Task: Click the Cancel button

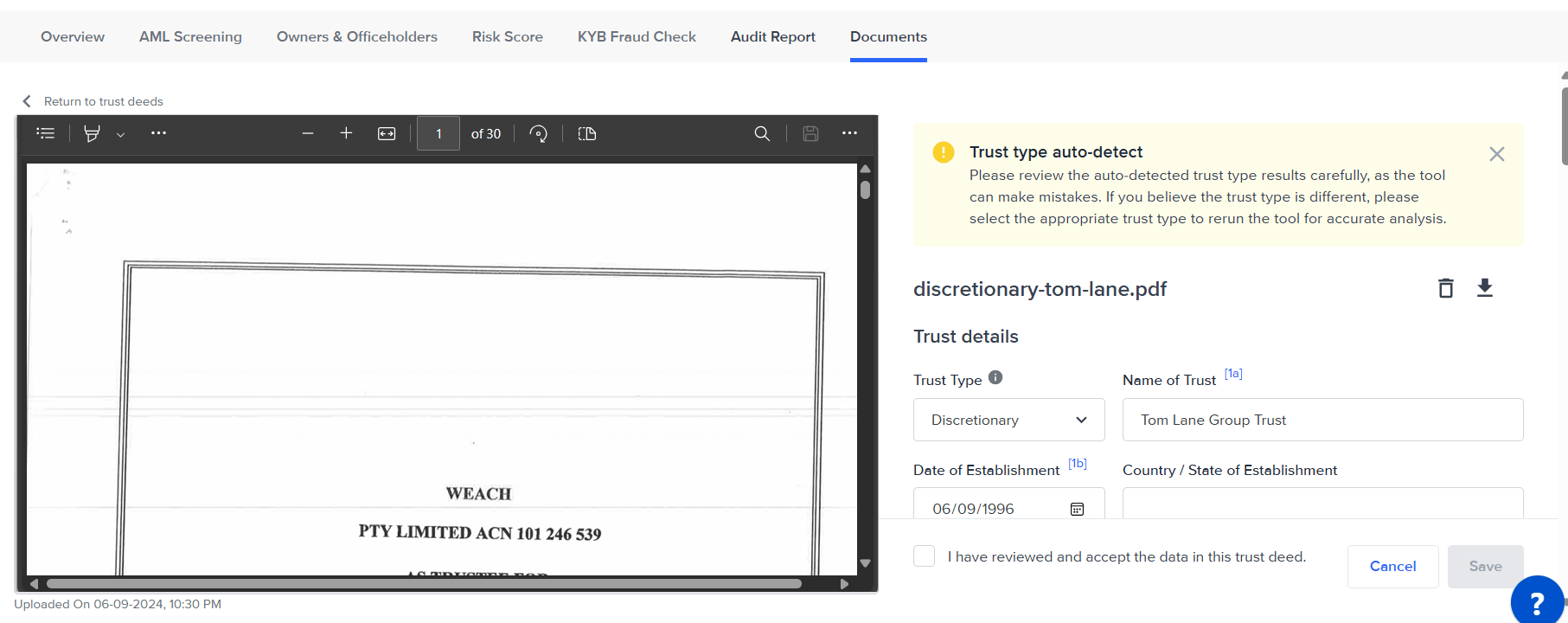Action: [1392, 566]
